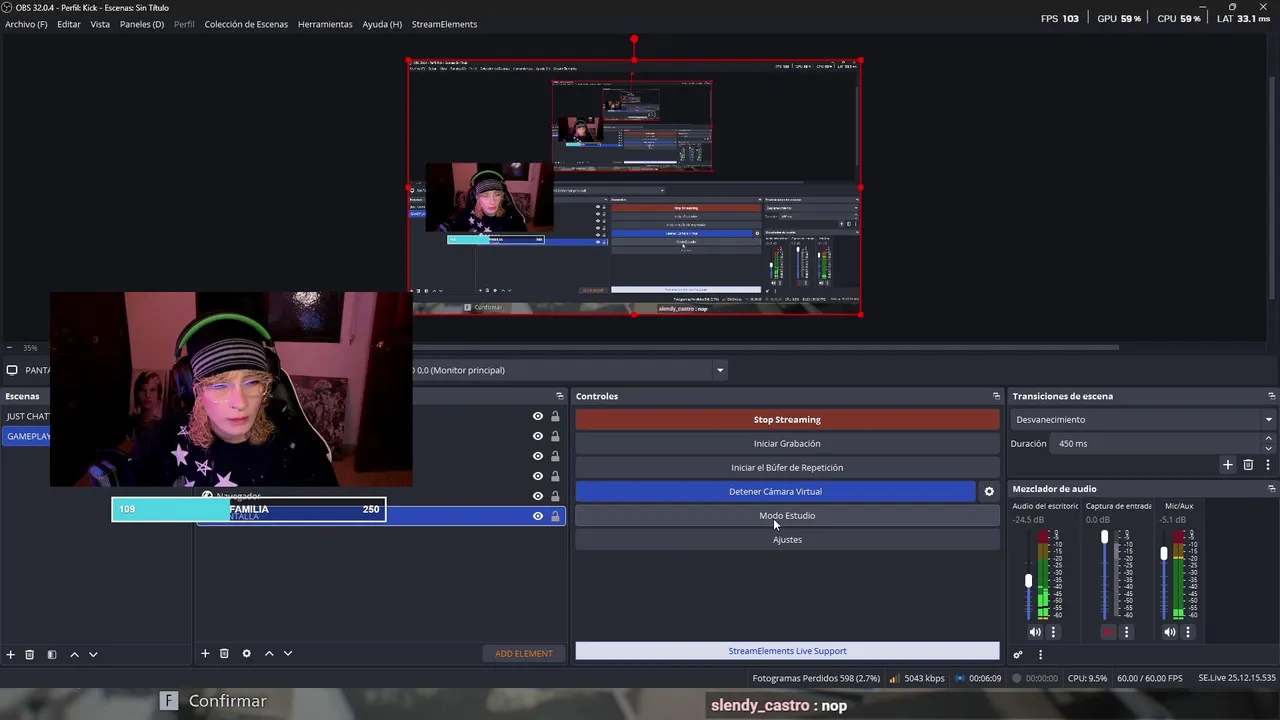The width and height of the screenshot is (1280, 720).
Task: Click Iniciar Grabación button
Action: pyautogui.click(x=787, y=443)
